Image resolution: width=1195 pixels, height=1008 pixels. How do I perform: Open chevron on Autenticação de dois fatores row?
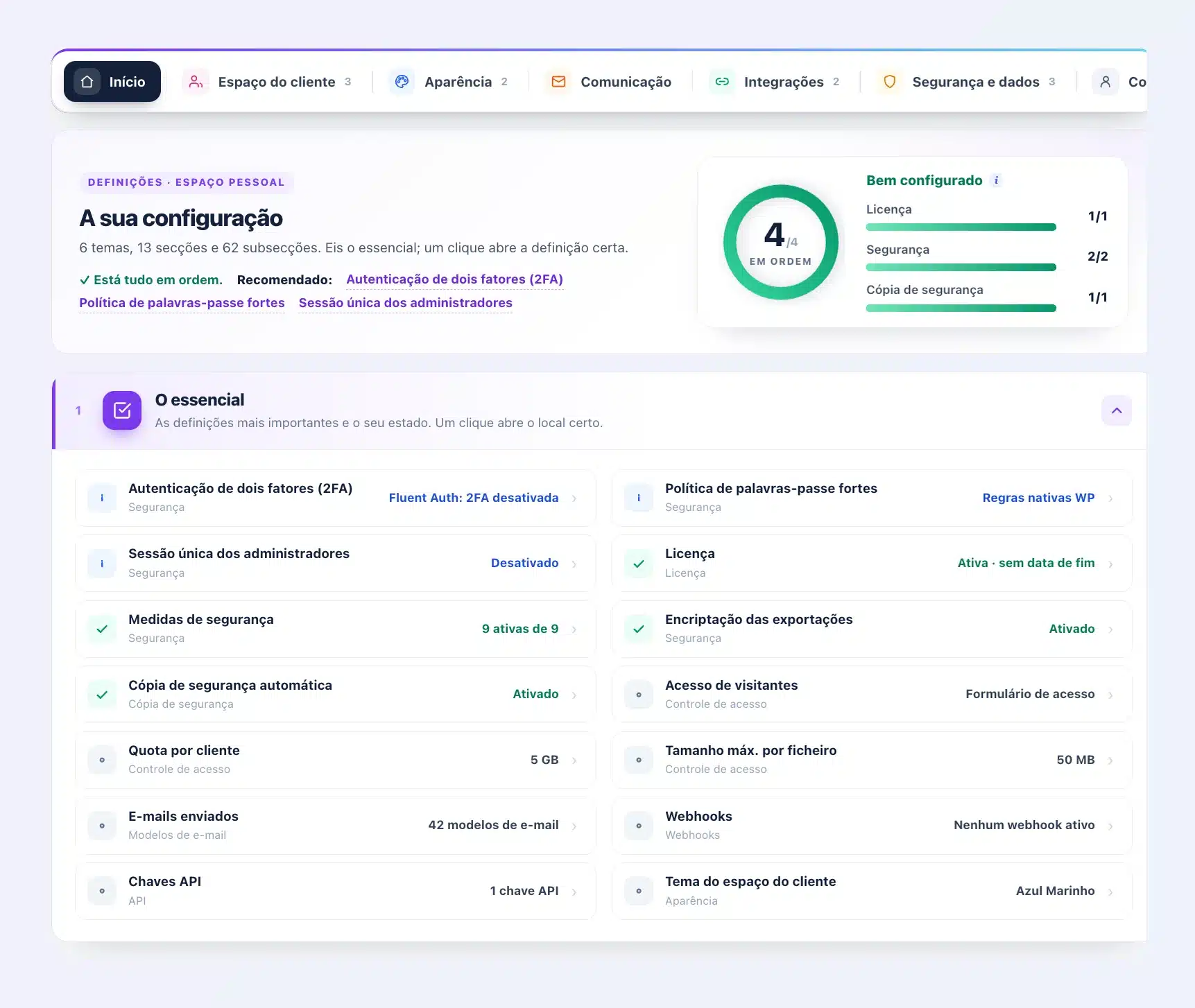[x=574, y=498]
